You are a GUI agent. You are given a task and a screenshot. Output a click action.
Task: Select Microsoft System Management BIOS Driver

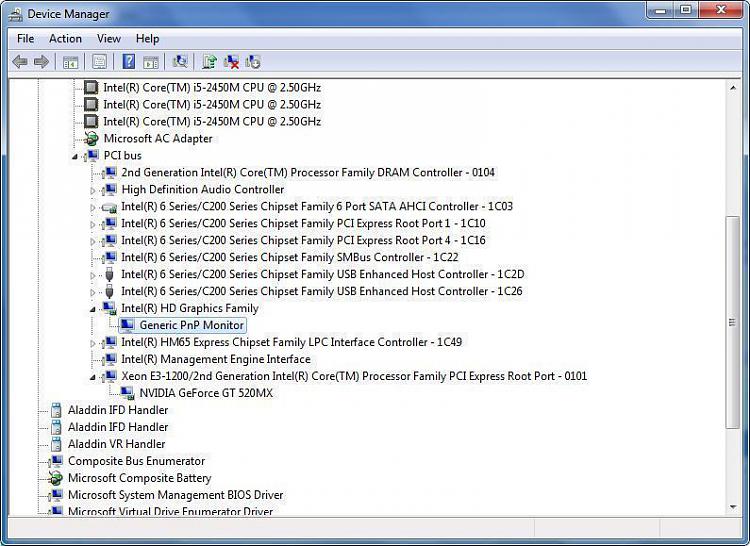point(176,495)
